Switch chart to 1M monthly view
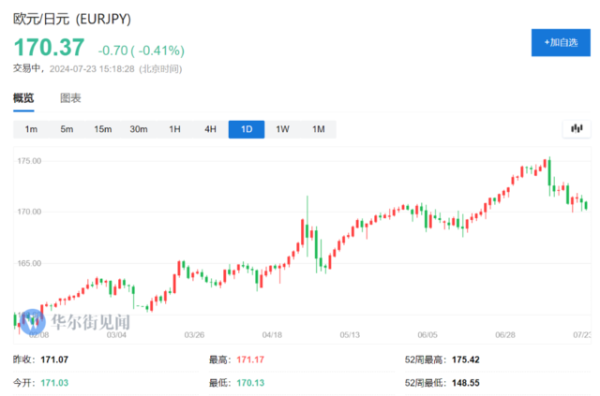 [x=318, y=129]
